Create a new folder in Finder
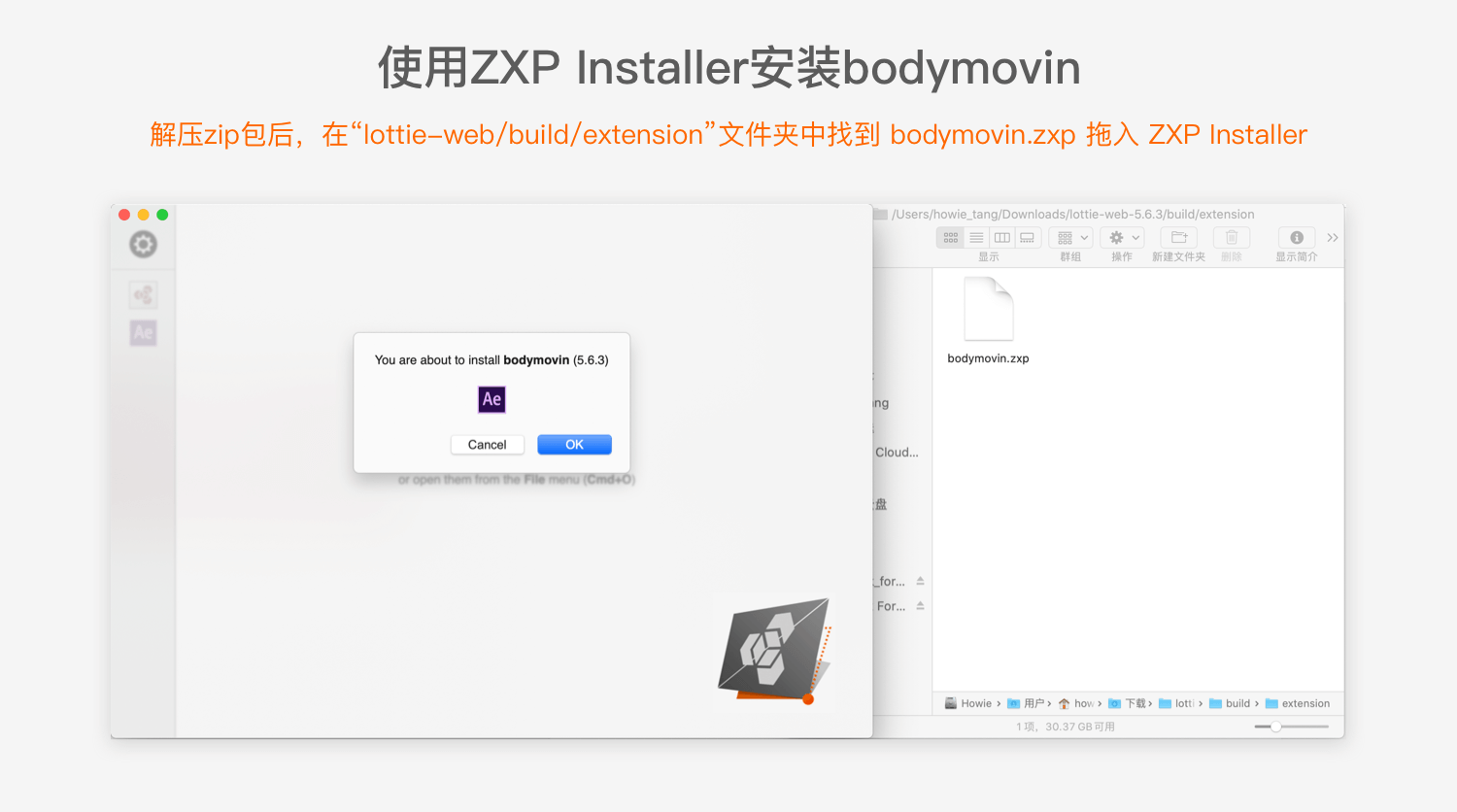Viewport: 1457px width, 812px height. pyautogui.click(x=1178, y=237)
